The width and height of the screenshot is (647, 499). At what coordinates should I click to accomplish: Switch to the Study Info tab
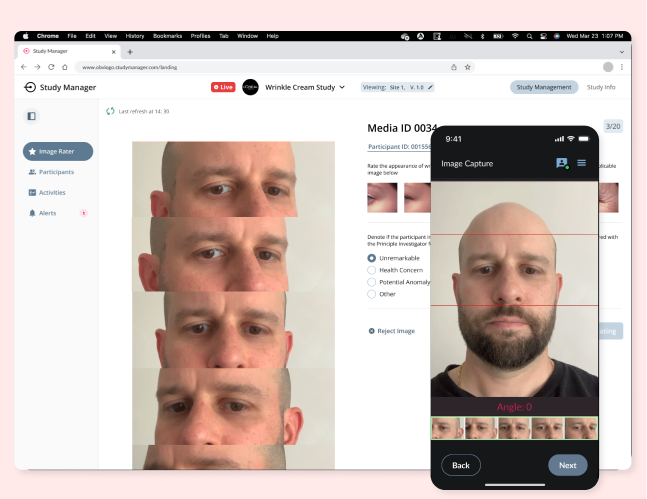pos(601,87)
